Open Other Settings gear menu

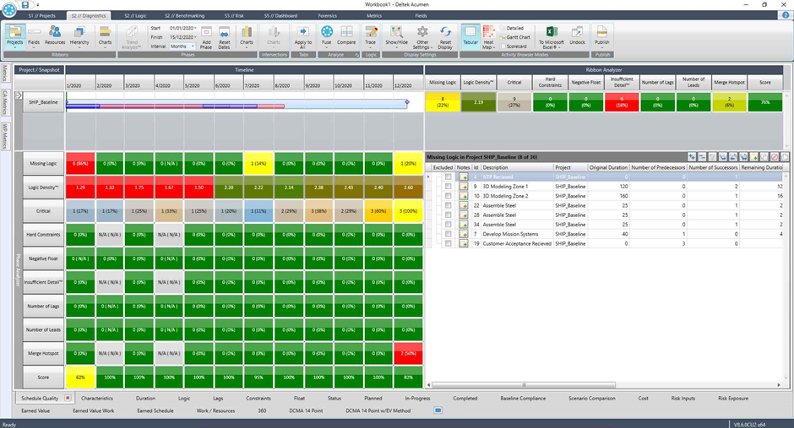pos(422,37)
